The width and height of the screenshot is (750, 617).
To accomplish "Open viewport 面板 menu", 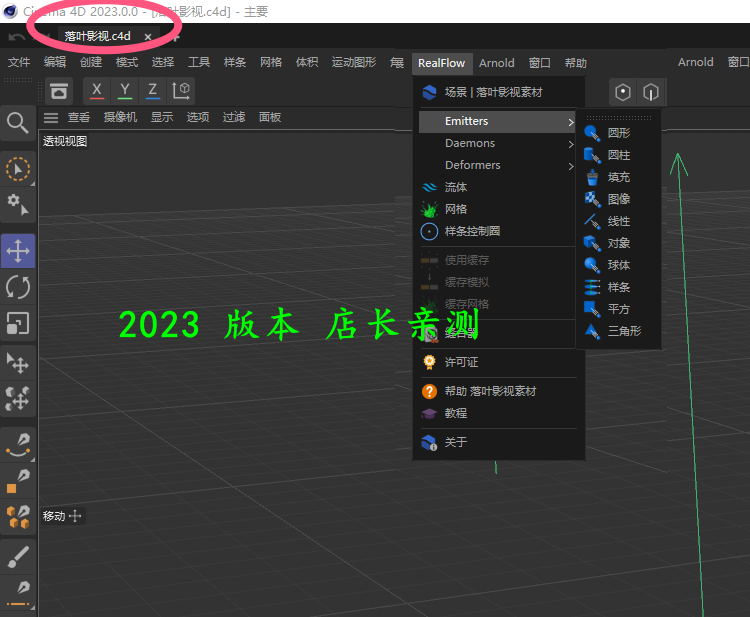I will (270, 117).
